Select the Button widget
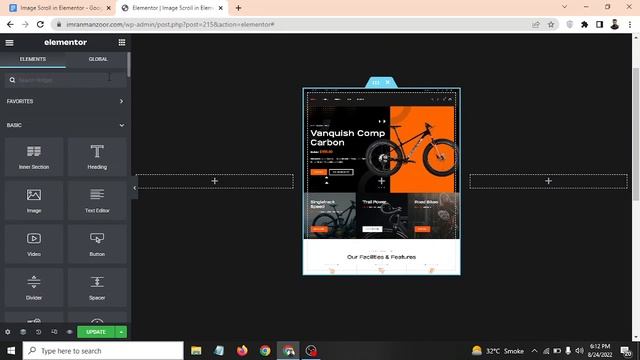640x360 pixels. coord(97,244)
